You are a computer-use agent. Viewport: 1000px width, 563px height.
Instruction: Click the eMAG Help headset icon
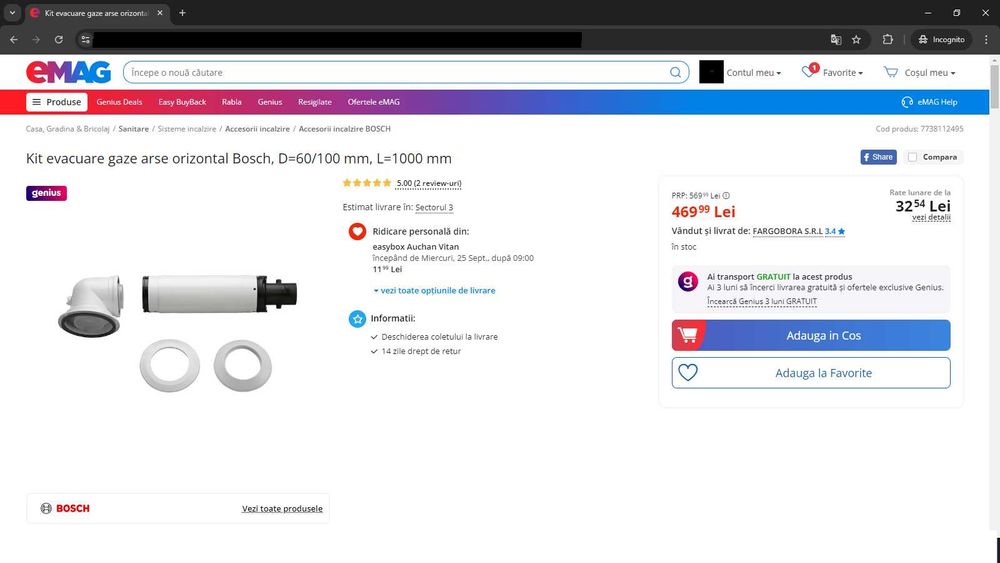point(907,102)
